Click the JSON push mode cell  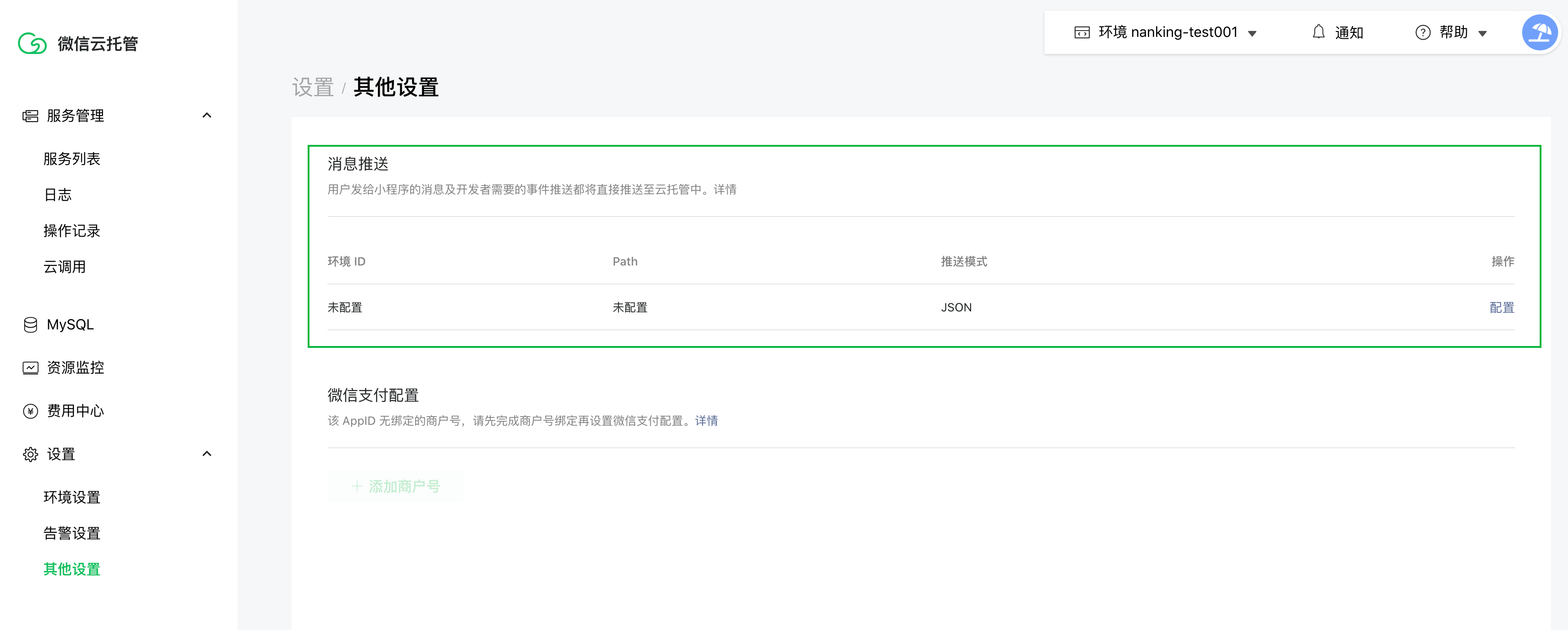956,307
